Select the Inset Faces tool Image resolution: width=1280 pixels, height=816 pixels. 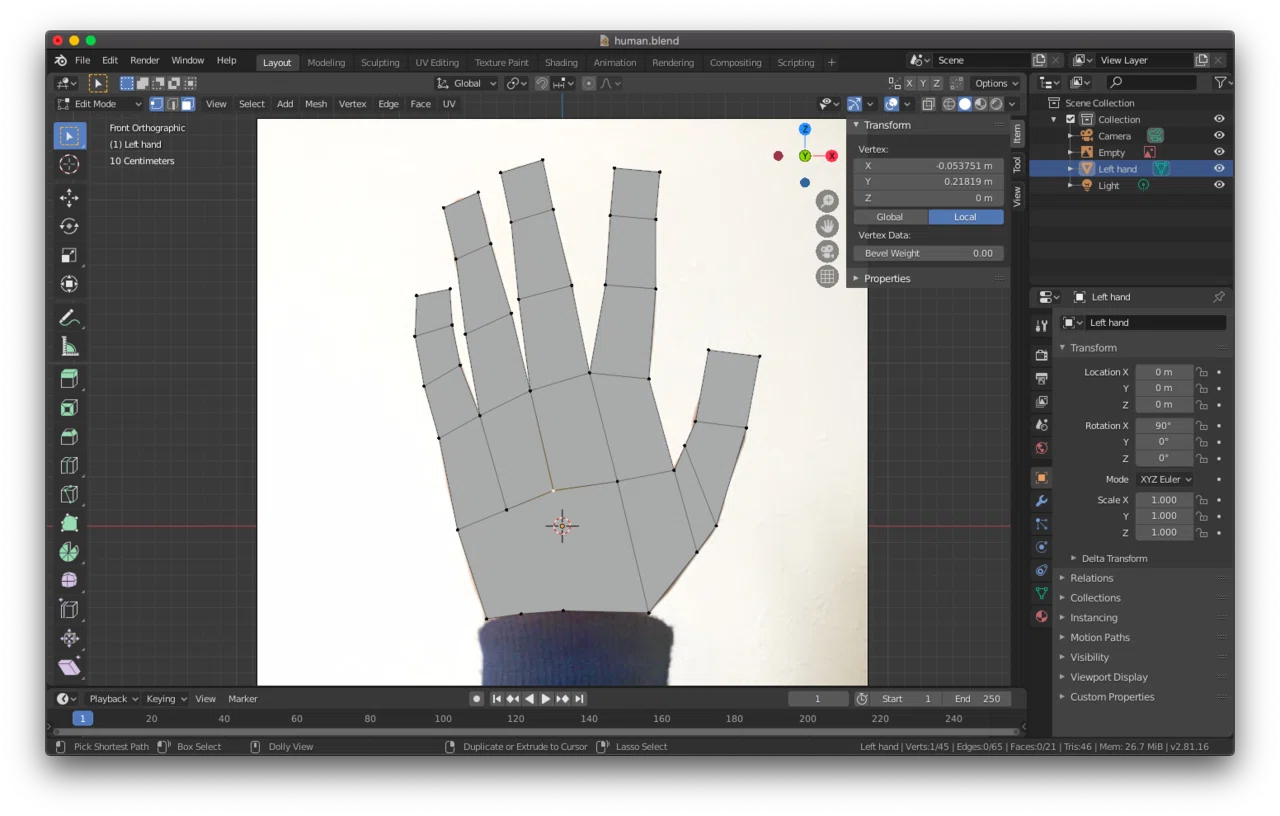pos(69,408)
